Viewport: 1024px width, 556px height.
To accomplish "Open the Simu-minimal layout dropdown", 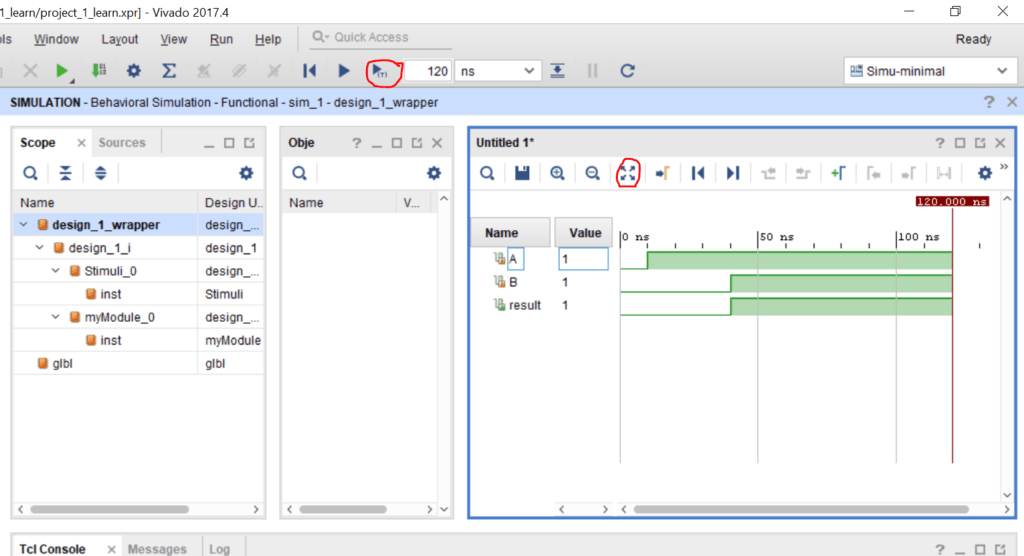I will coord(929,71).
